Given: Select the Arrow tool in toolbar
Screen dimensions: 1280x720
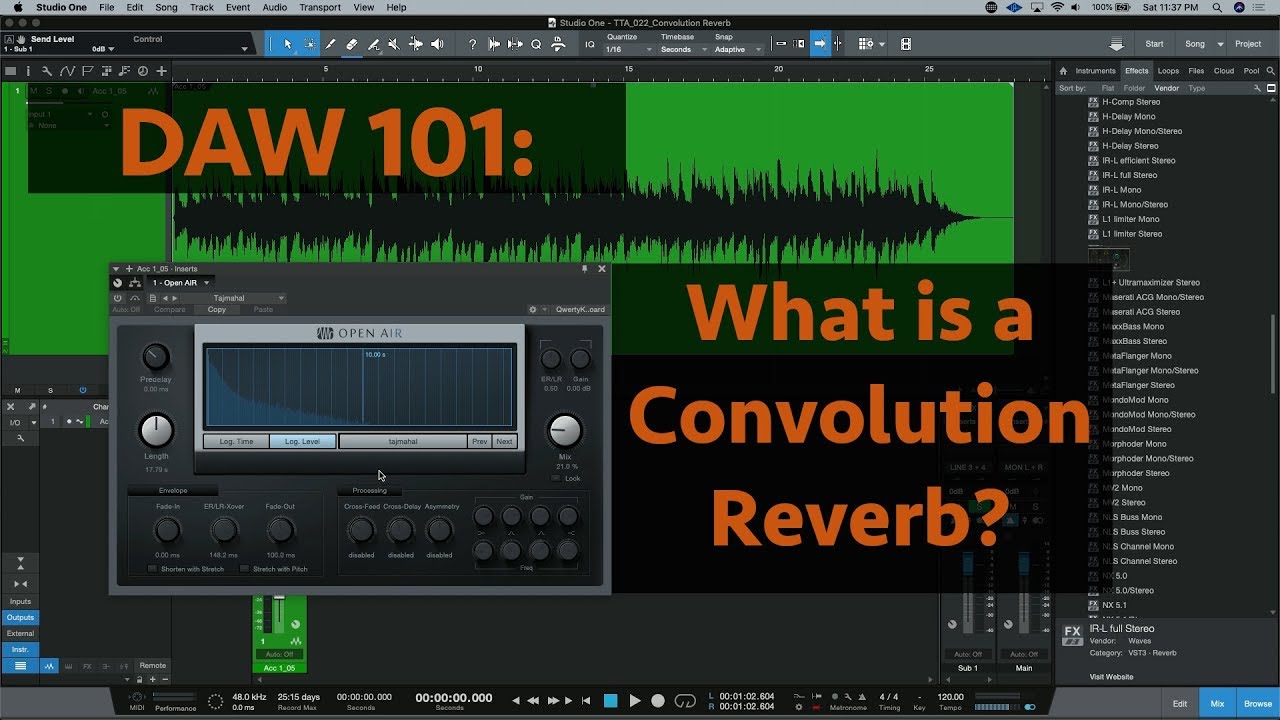Looking at the screenshot, I should [x=287, y=44].
